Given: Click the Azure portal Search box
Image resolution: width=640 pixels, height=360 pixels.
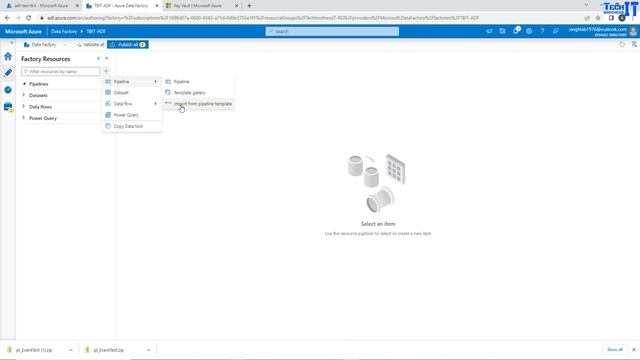Looking at the screenshot, I should 332,31.
